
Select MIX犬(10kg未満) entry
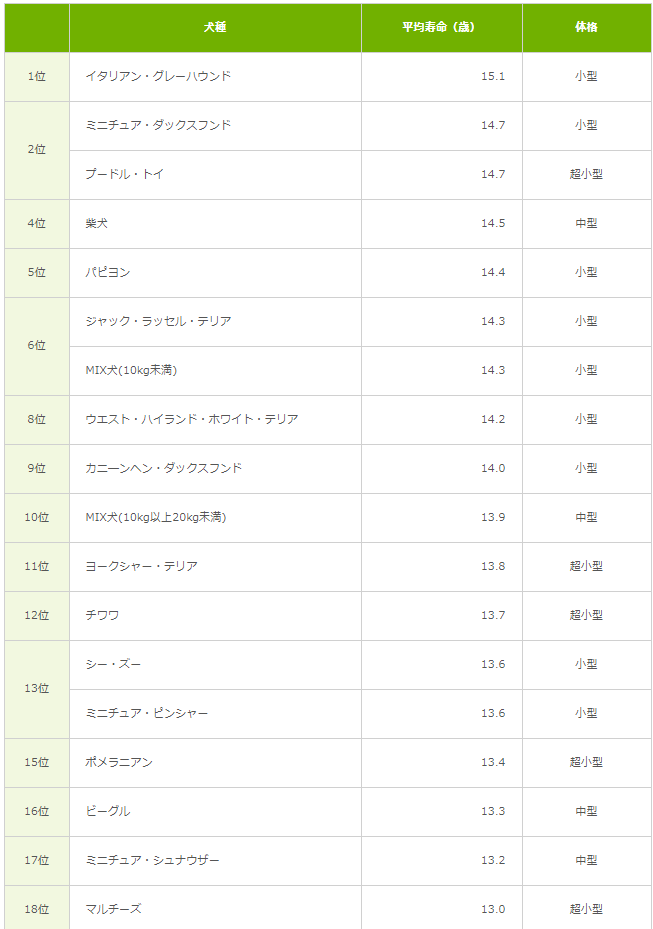pos(131,370)
